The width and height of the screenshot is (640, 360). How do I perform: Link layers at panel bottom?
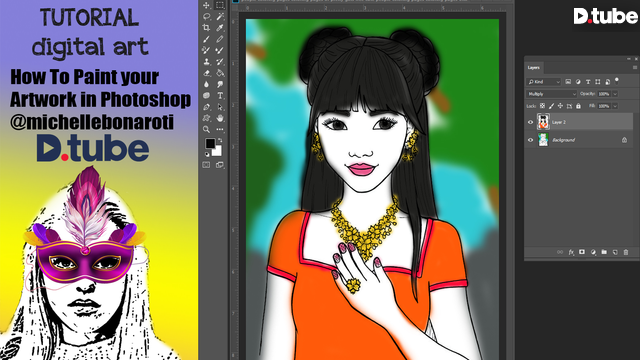coord(560,252)
